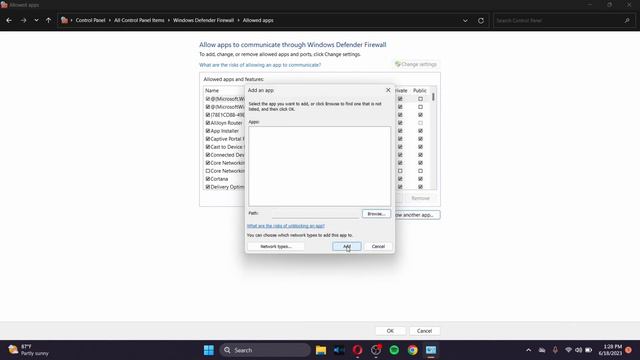Close the Add an app dialog
640x360 pixels.
(388, 90)
